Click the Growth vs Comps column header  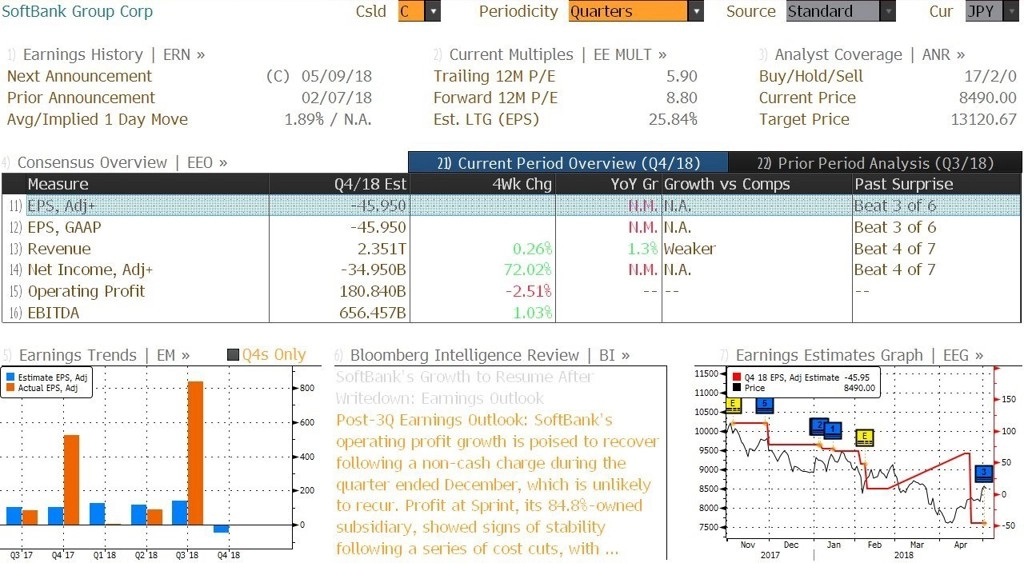coord(757,184)
